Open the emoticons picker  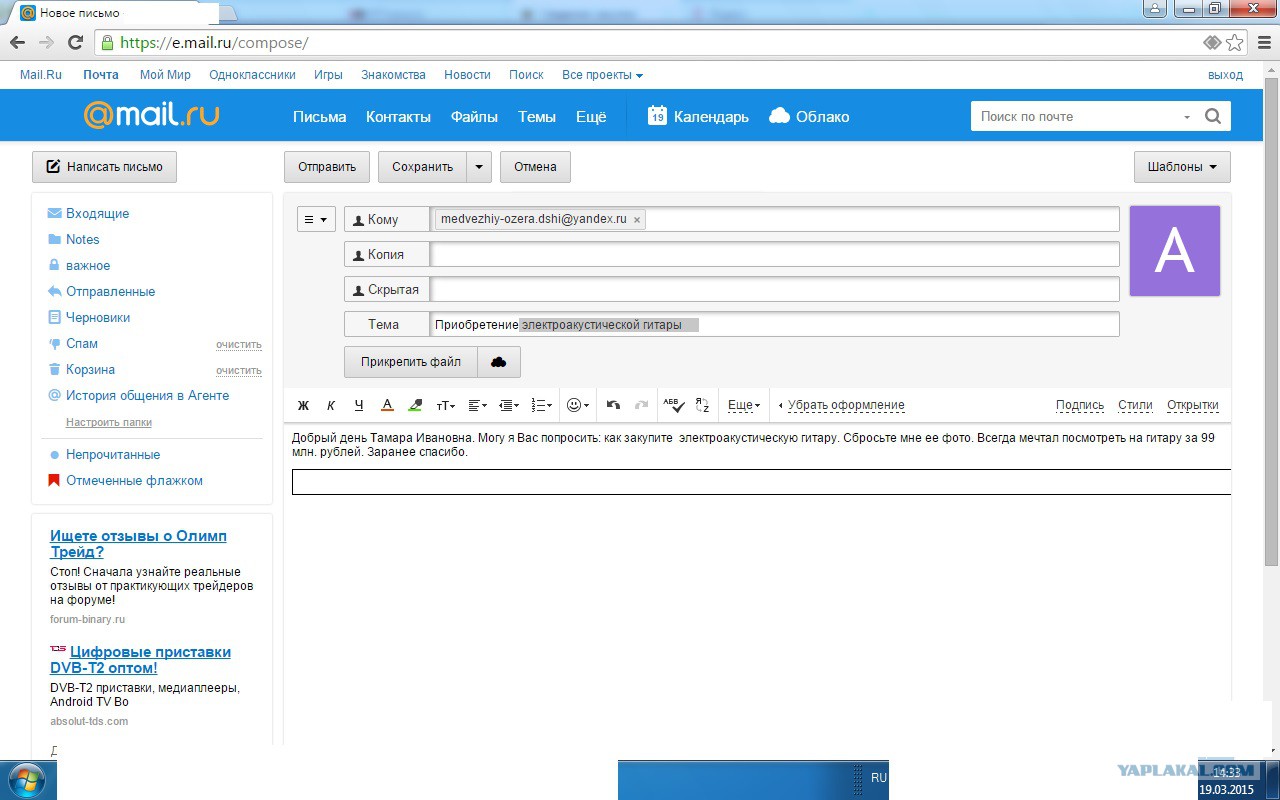click(578, 406)
